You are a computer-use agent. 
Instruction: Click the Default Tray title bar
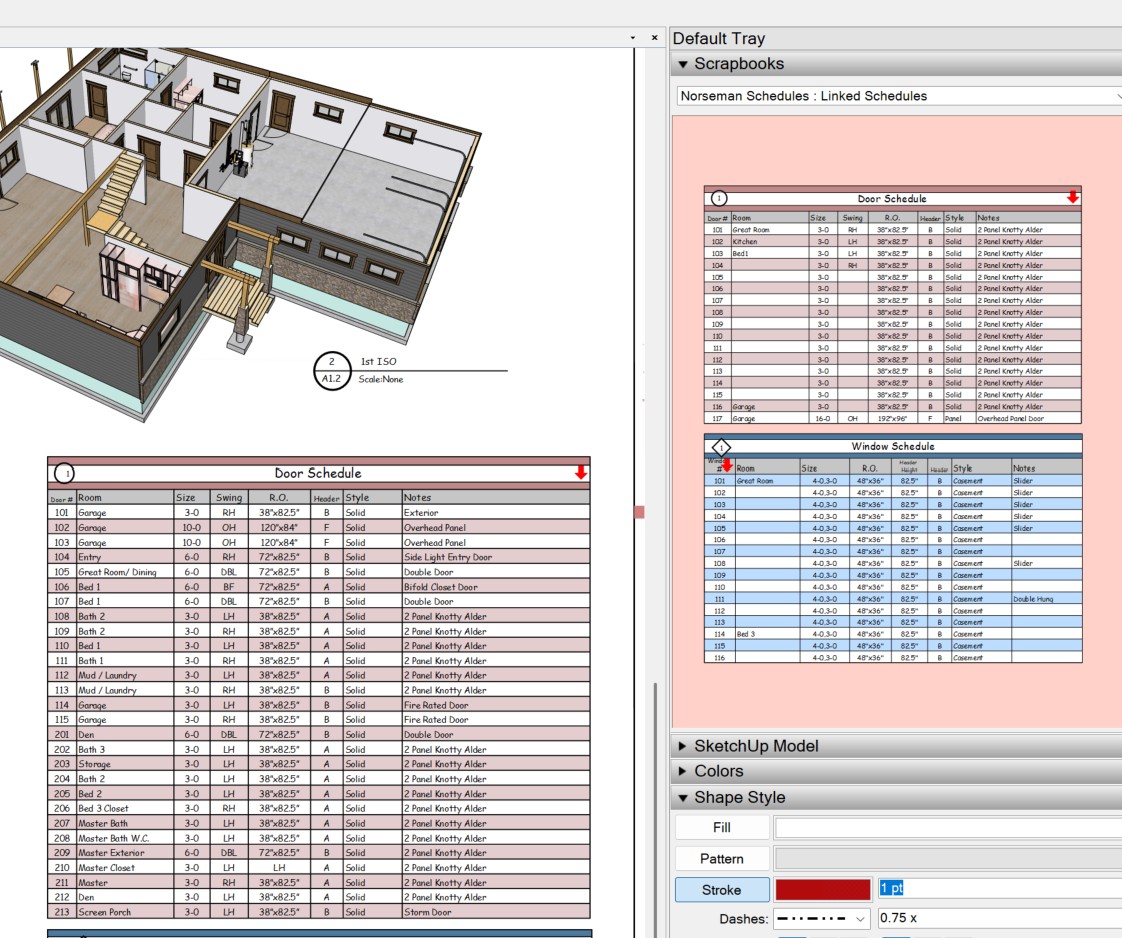coord(896,39)
